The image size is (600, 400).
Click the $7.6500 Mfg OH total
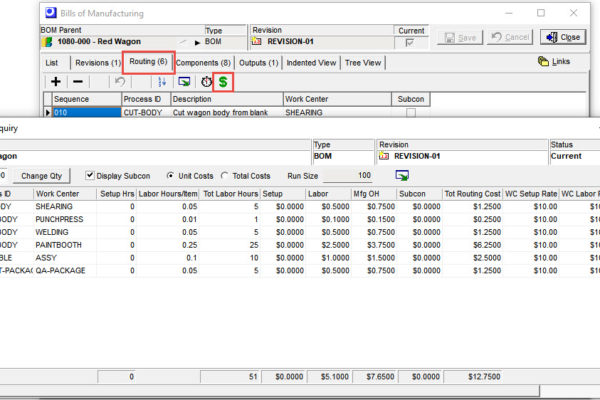click(x=374, y=377)
